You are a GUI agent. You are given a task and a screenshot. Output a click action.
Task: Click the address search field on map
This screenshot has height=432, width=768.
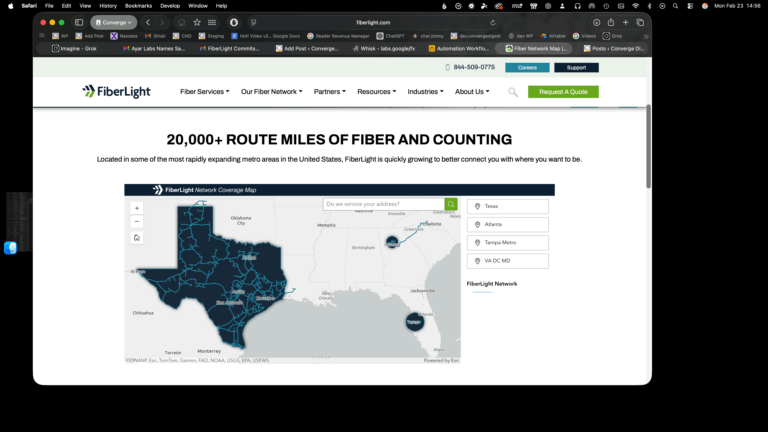[x=384, y=204]
